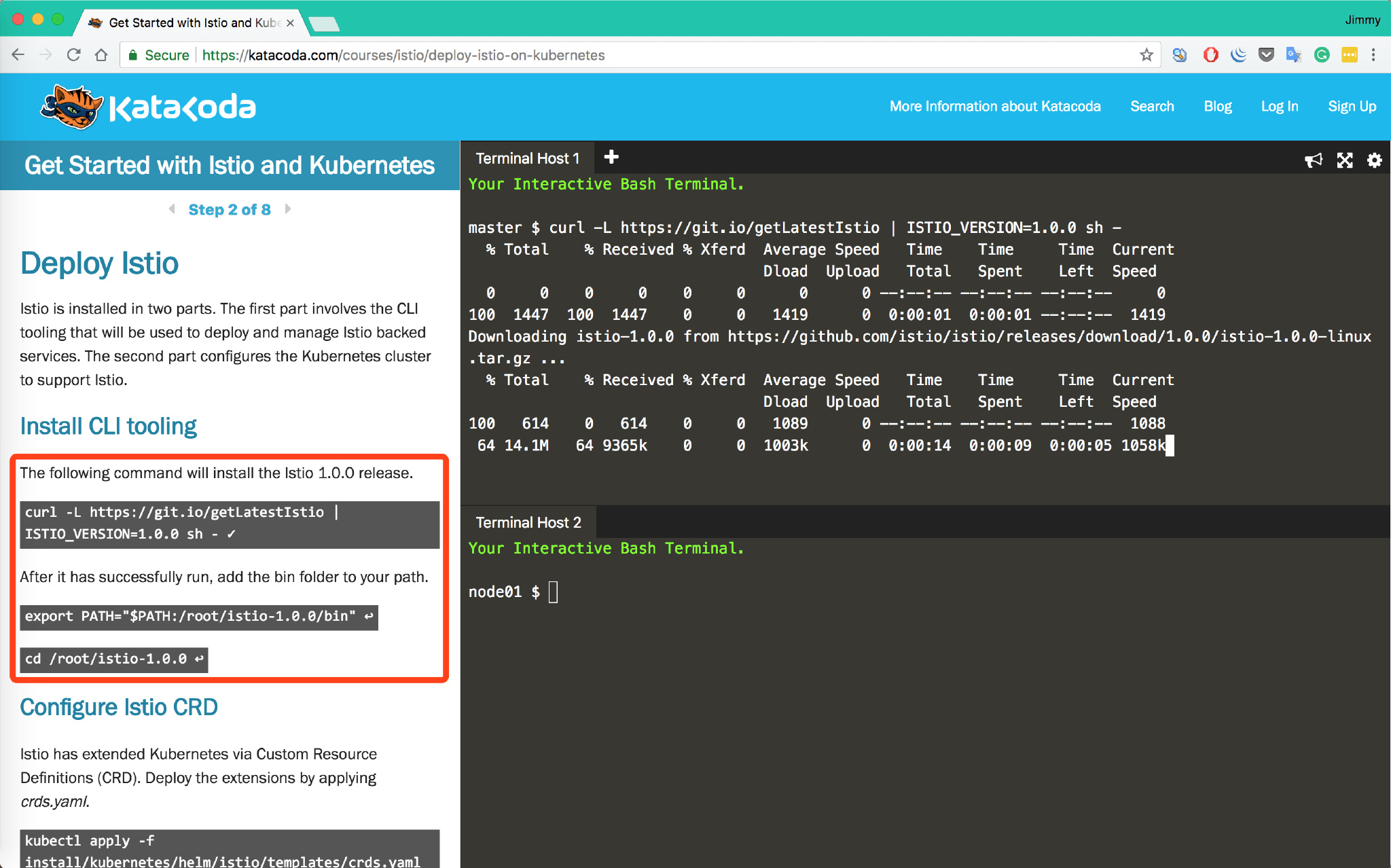Toggle fullscreen with the expand arrows icon
Image resolution: width=1391 pixels, height=868 pixels.
pyautogui.click(x=1345, y=160)
